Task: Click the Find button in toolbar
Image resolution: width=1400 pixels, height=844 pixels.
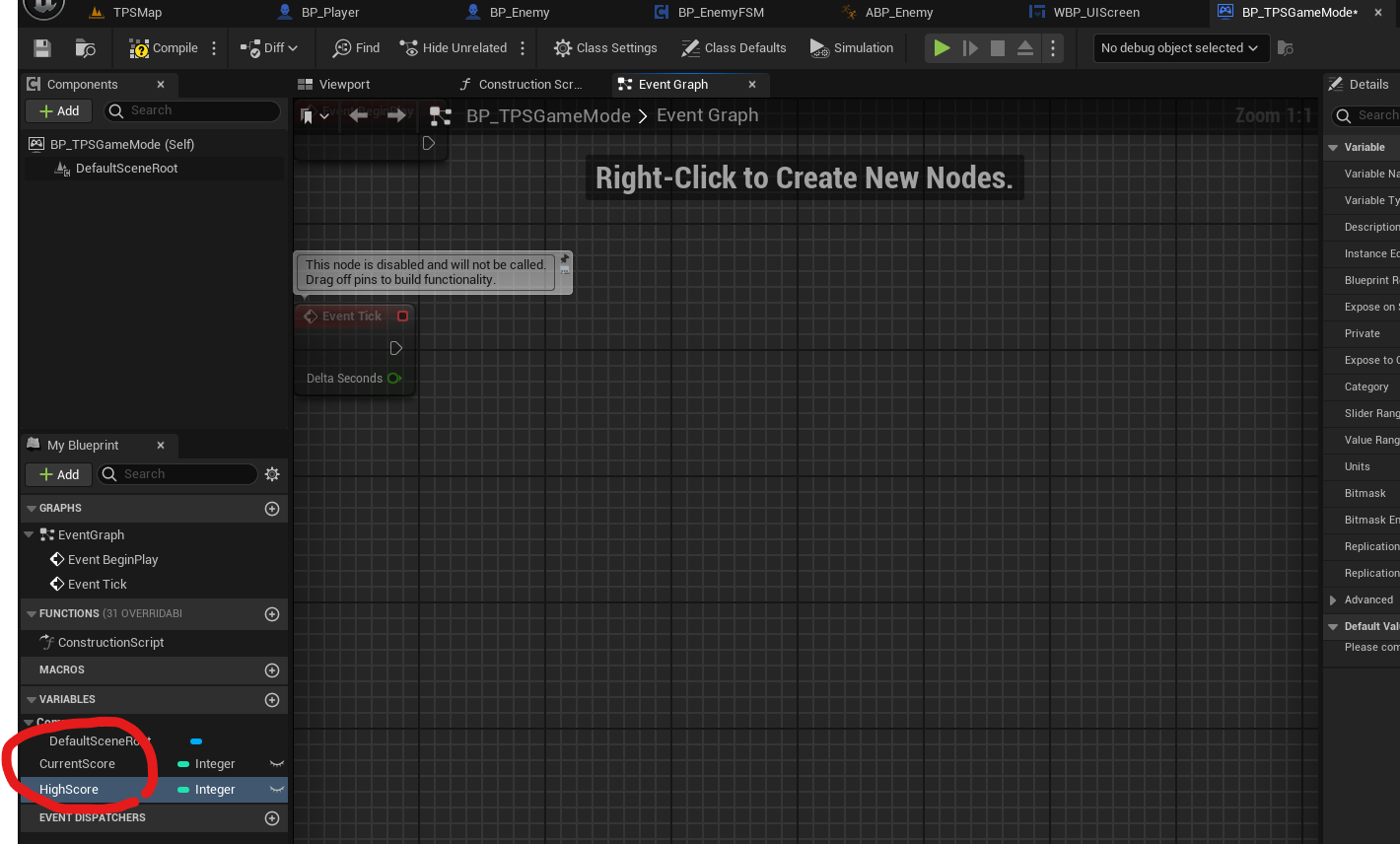Action: coord(356,48)
